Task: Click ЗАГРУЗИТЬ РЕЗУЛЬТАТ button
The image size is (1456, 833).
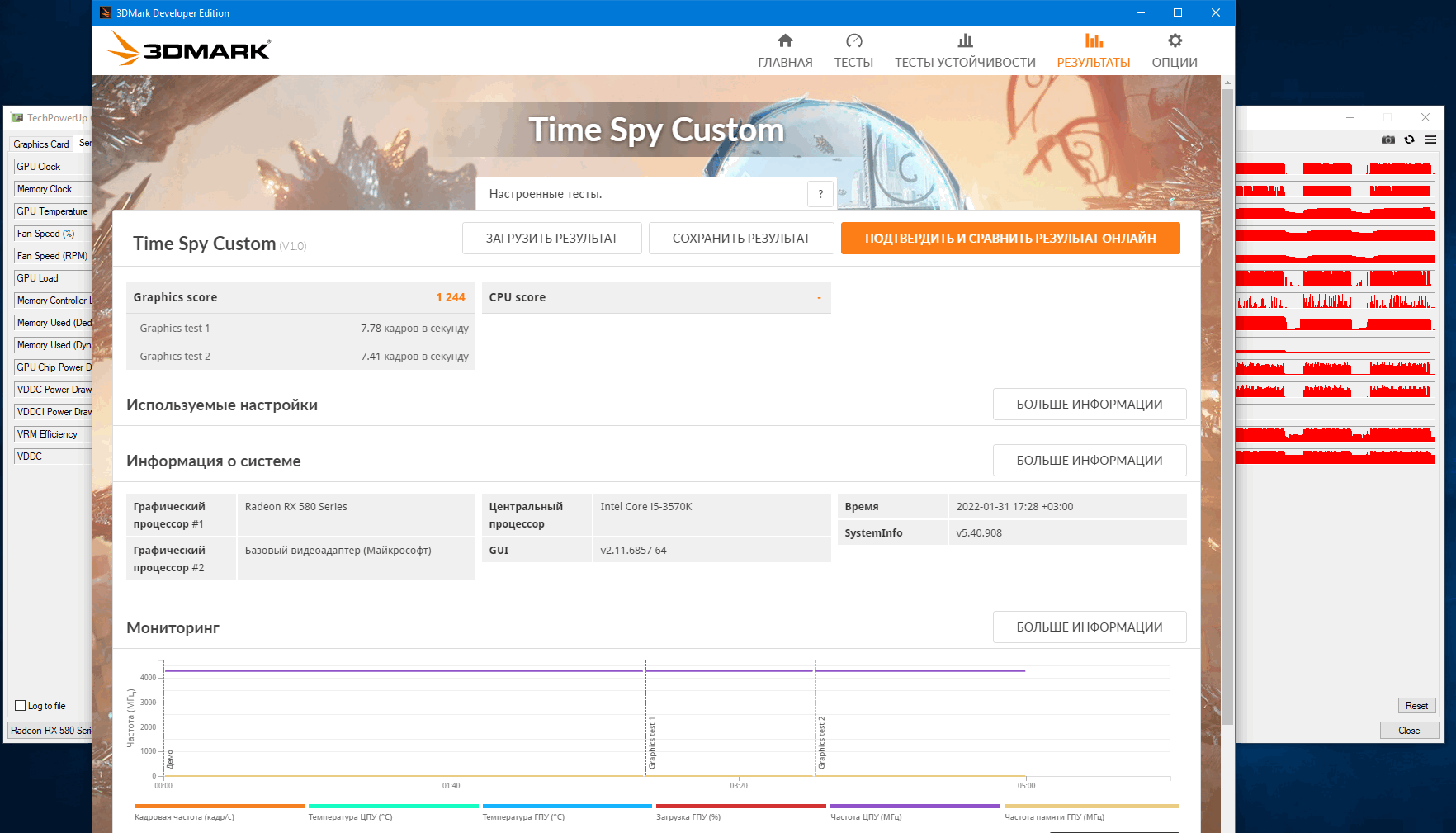Action: [x=551, y=238]
